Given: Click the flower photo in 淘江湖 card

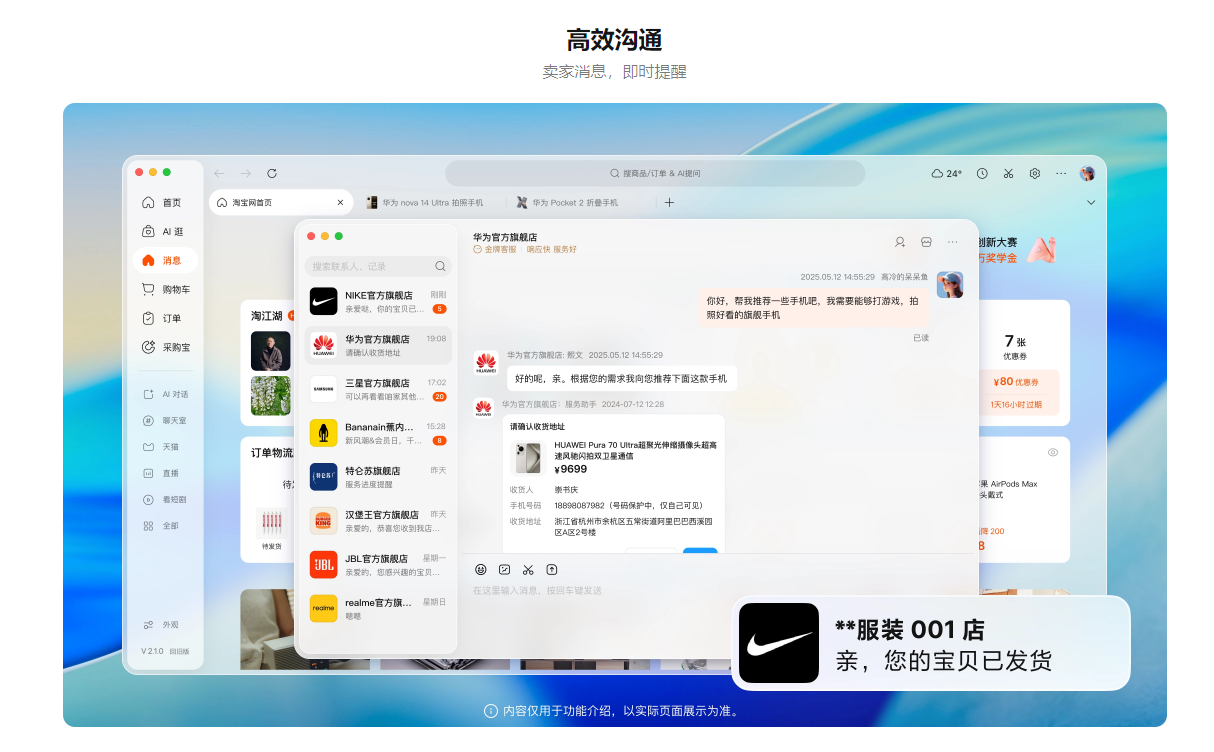Looking at the screenshot, I should [x=271, y=396].
